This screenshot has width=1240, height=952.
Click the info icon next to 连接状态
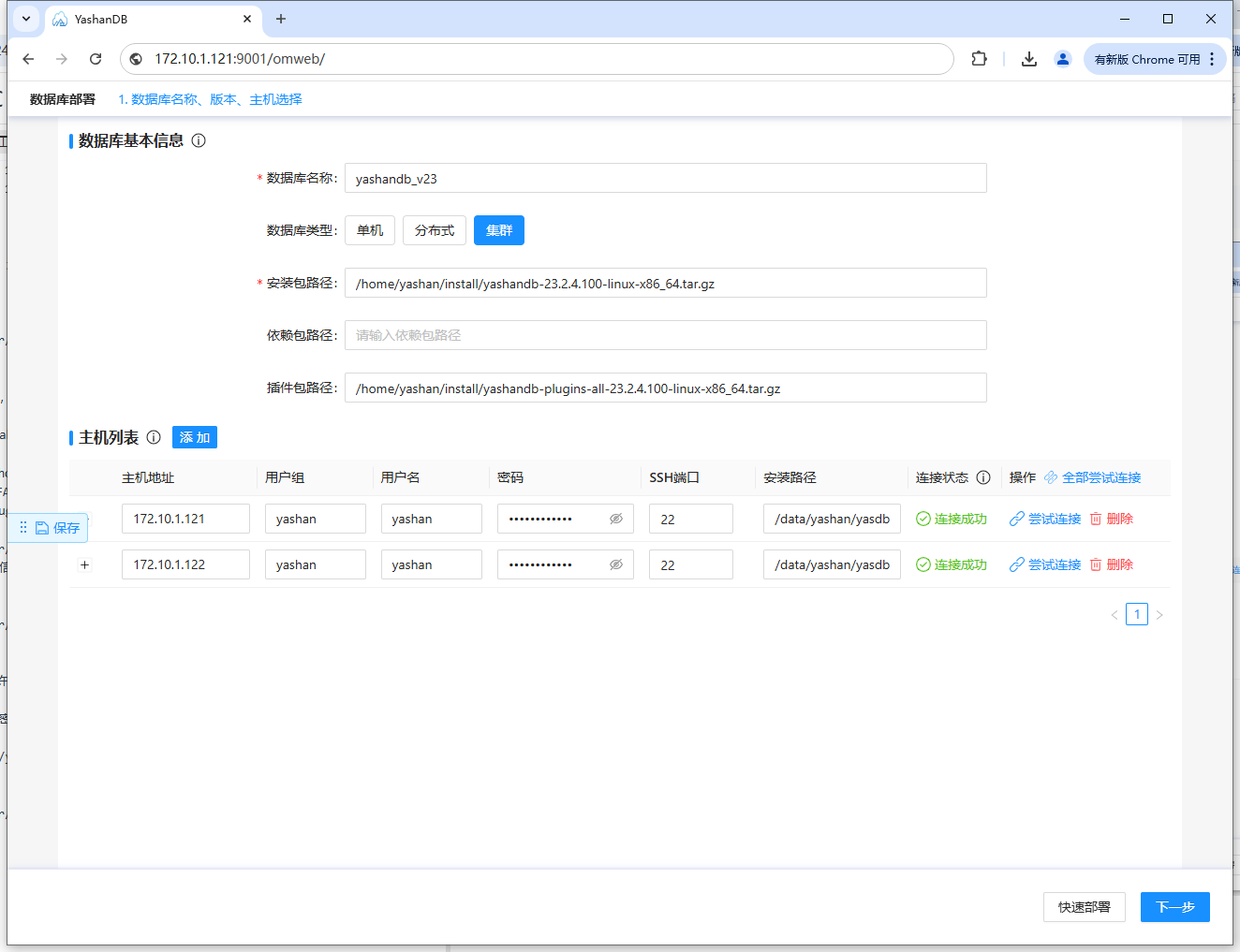pyautogui.click(x=983, y=477)
